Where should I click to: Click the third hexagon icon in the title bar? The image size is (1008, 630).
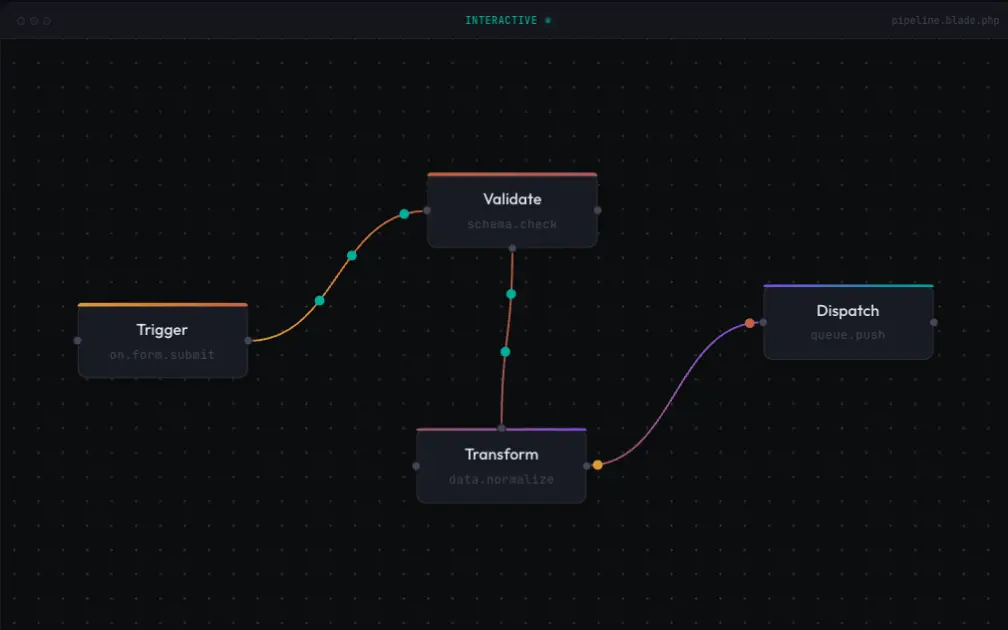pyautogui.click(x=46, y=20)
